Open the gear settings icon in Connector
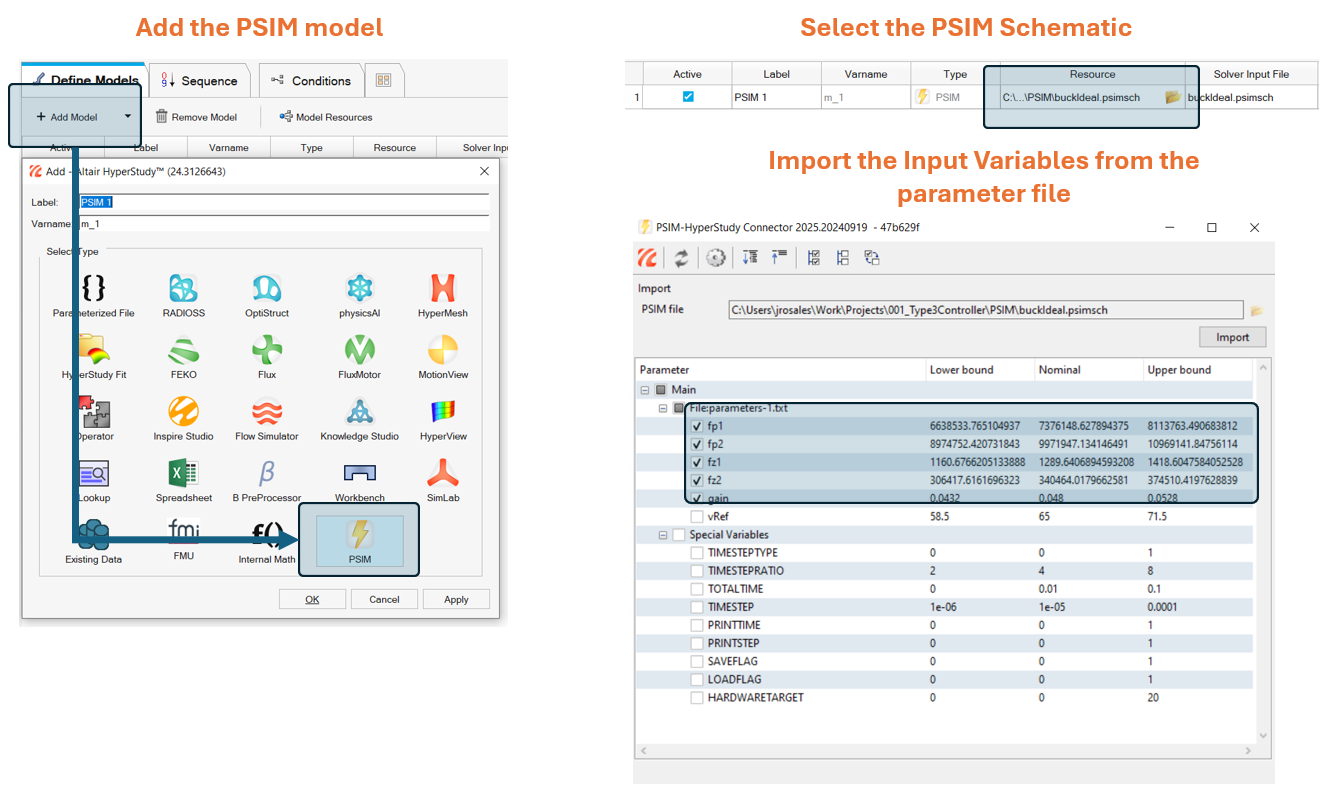This screenshot has width=1342, height=785. [x=716, y=258]
